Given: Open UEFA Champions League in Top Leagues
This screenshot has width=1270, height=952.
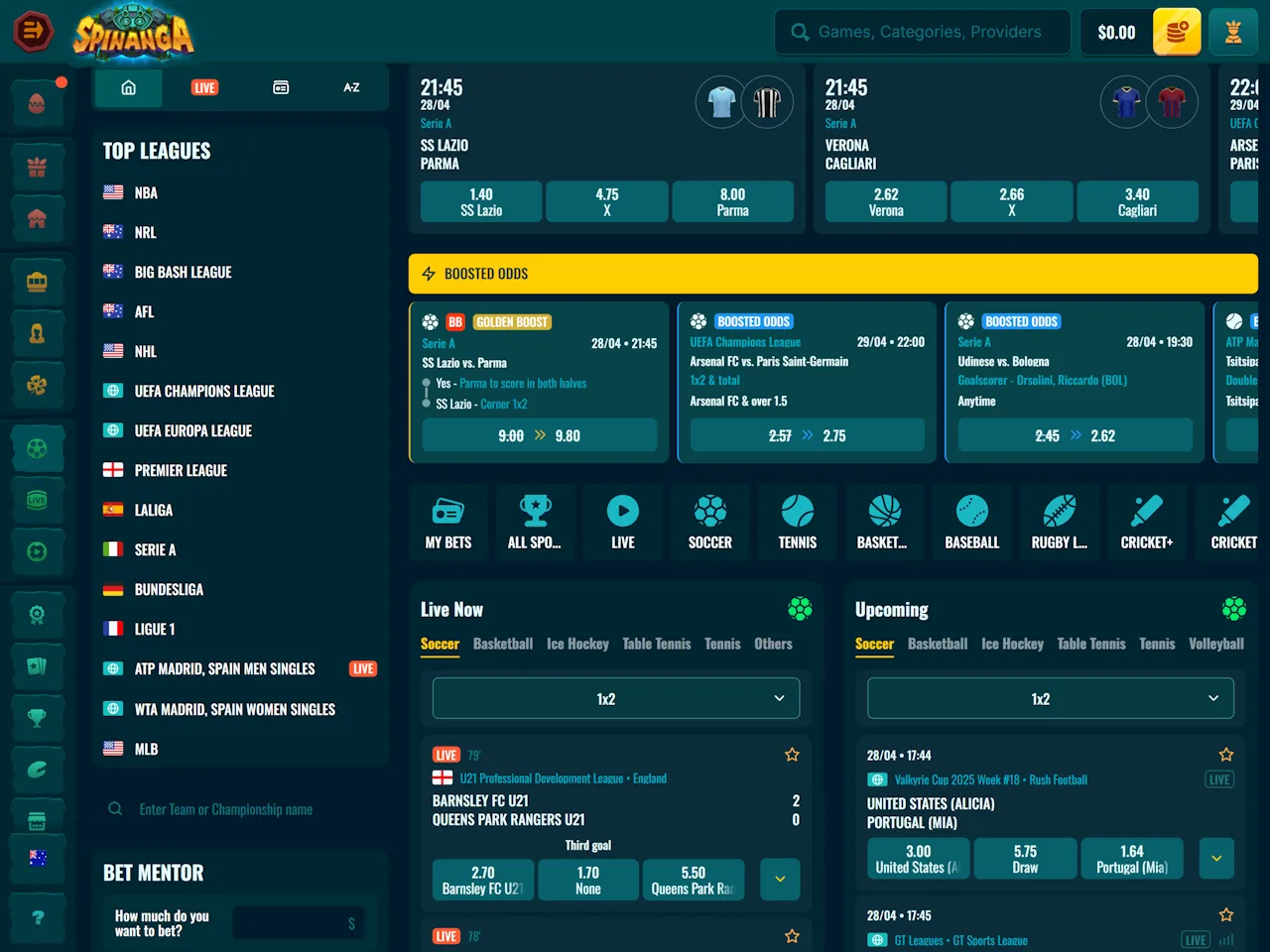Looking at the screenshot, I should point(204,391).
